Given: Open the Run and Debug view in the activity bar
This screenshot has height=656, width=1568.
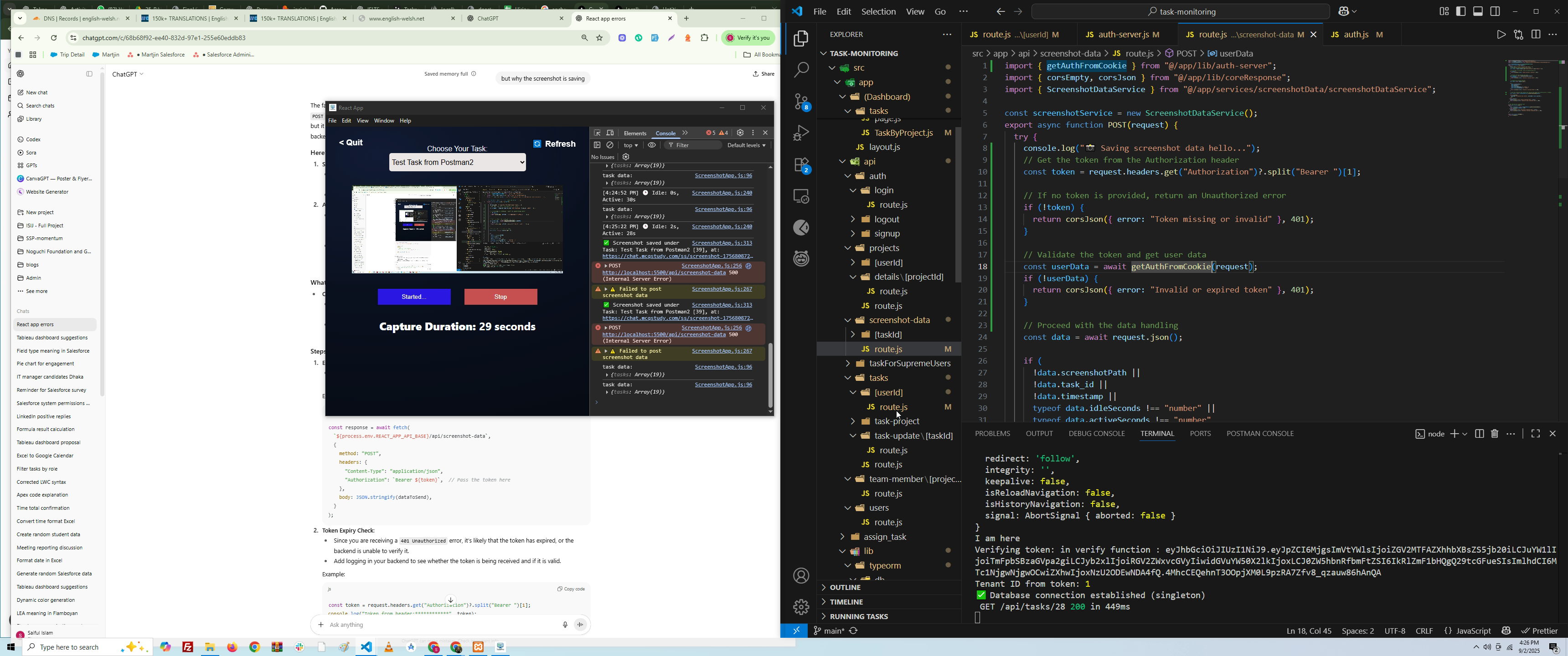Looking at the screenshot, I should coord(801,133).
